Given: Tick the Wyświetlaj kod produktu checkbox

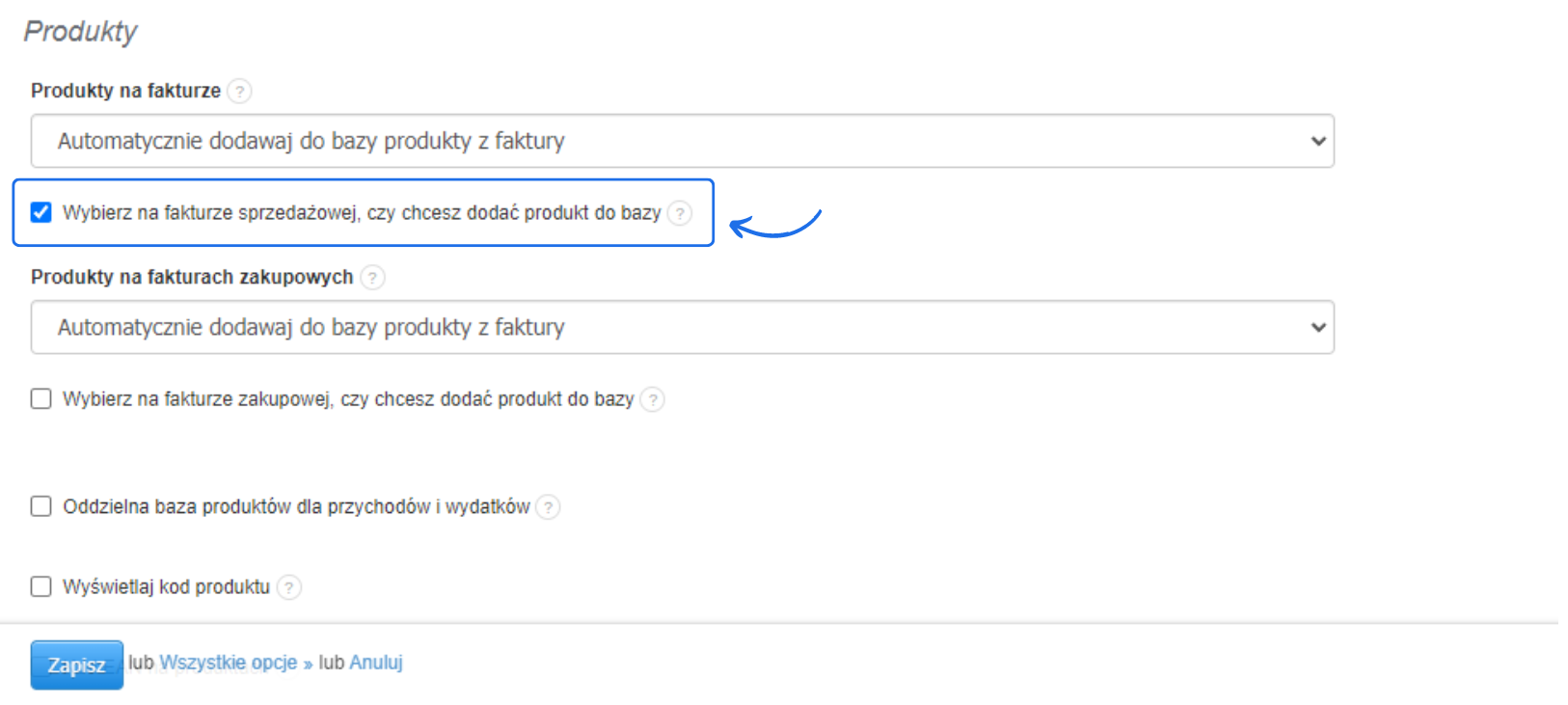Looking at the screenshot, I should (41, 586).
